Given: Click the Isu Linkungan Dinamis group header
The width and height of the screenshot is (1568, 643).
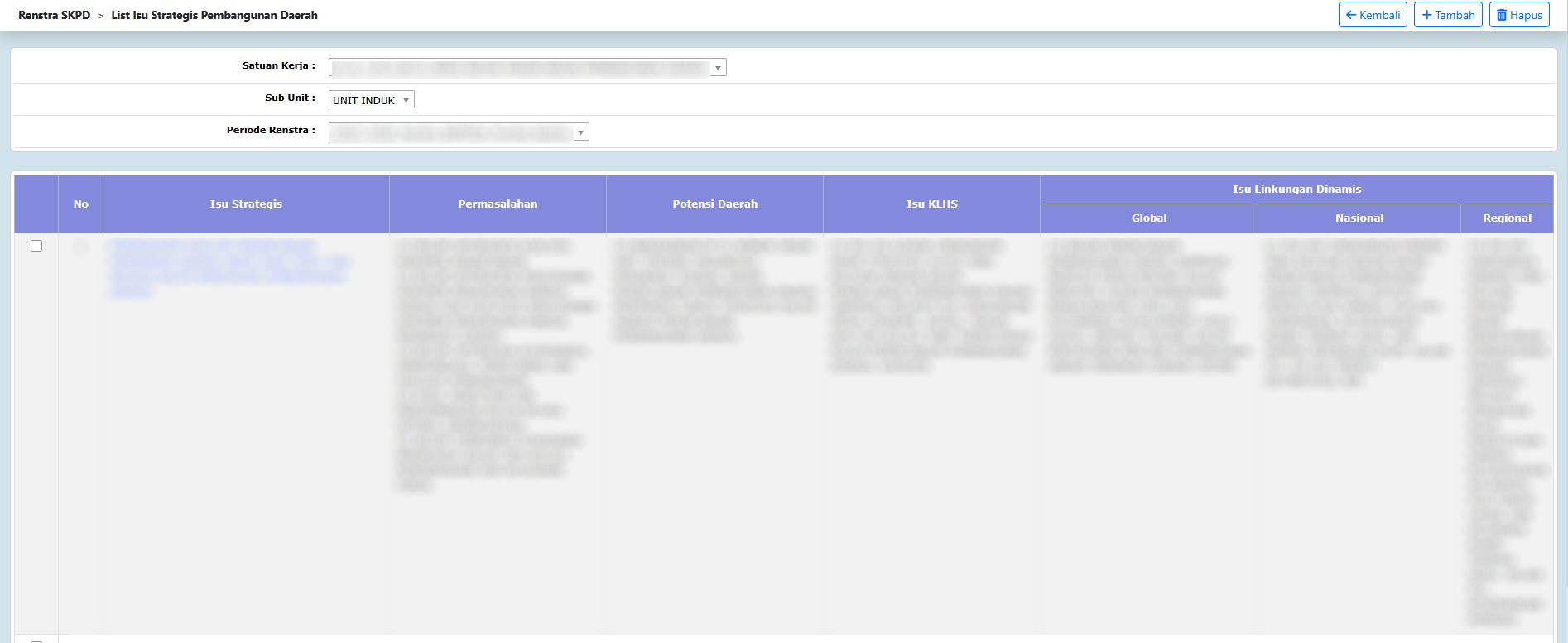Looking at the screenshot, I should coord(1296,190).
